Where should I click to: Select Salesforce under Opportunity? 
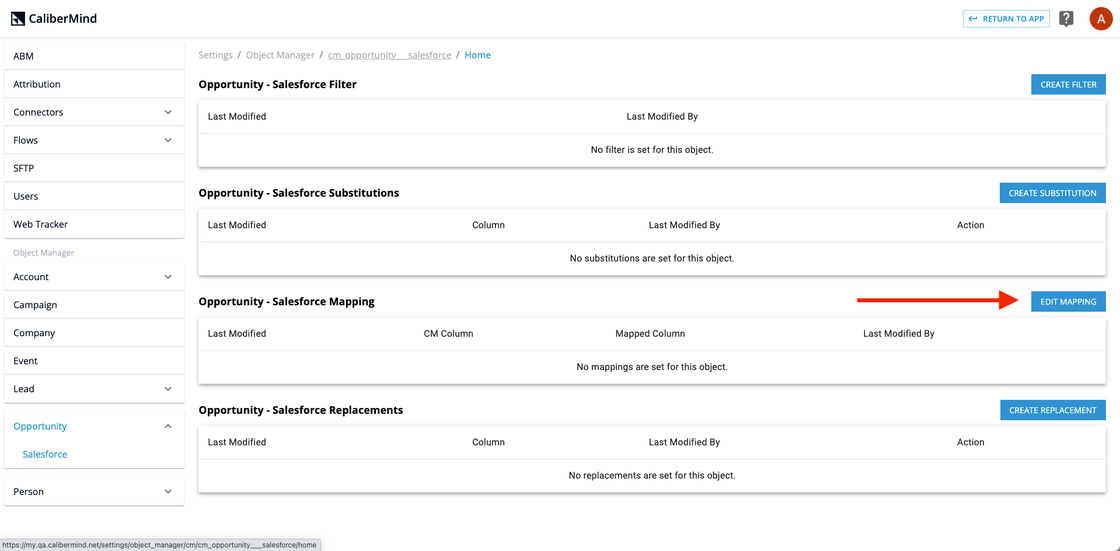pyautogui.click(x=45, y=454)
